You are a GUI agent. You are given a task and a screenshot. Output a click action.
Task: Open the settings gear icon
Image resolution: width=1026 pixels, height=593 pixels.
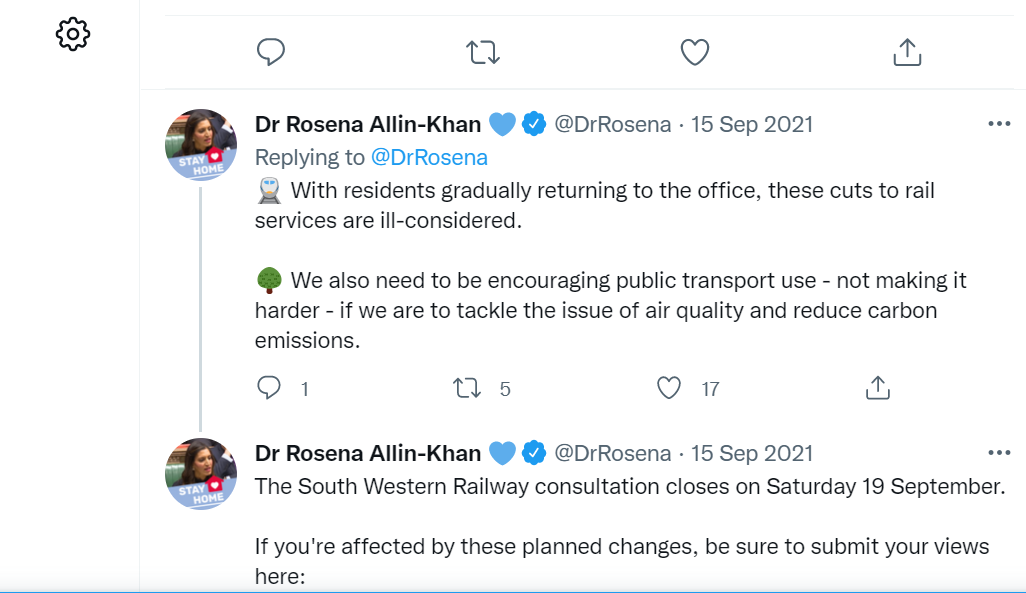[x=73, y=35]
